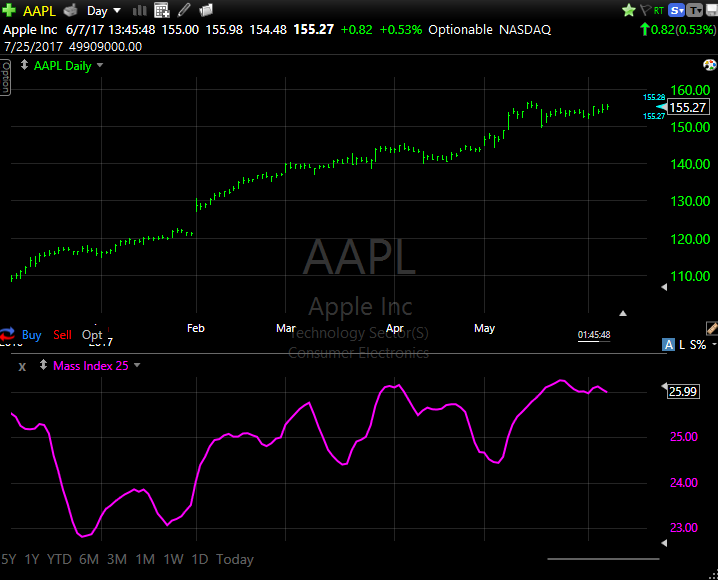Click the green star favorite icon
The width and height of the screenshot is (718, 580).
tap(629, 10)
